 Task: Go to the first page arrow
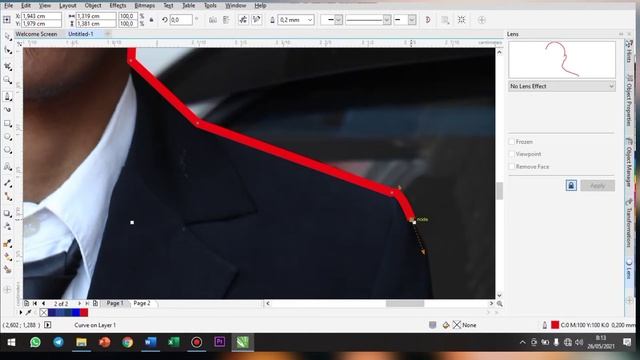(x=35, y=303)
